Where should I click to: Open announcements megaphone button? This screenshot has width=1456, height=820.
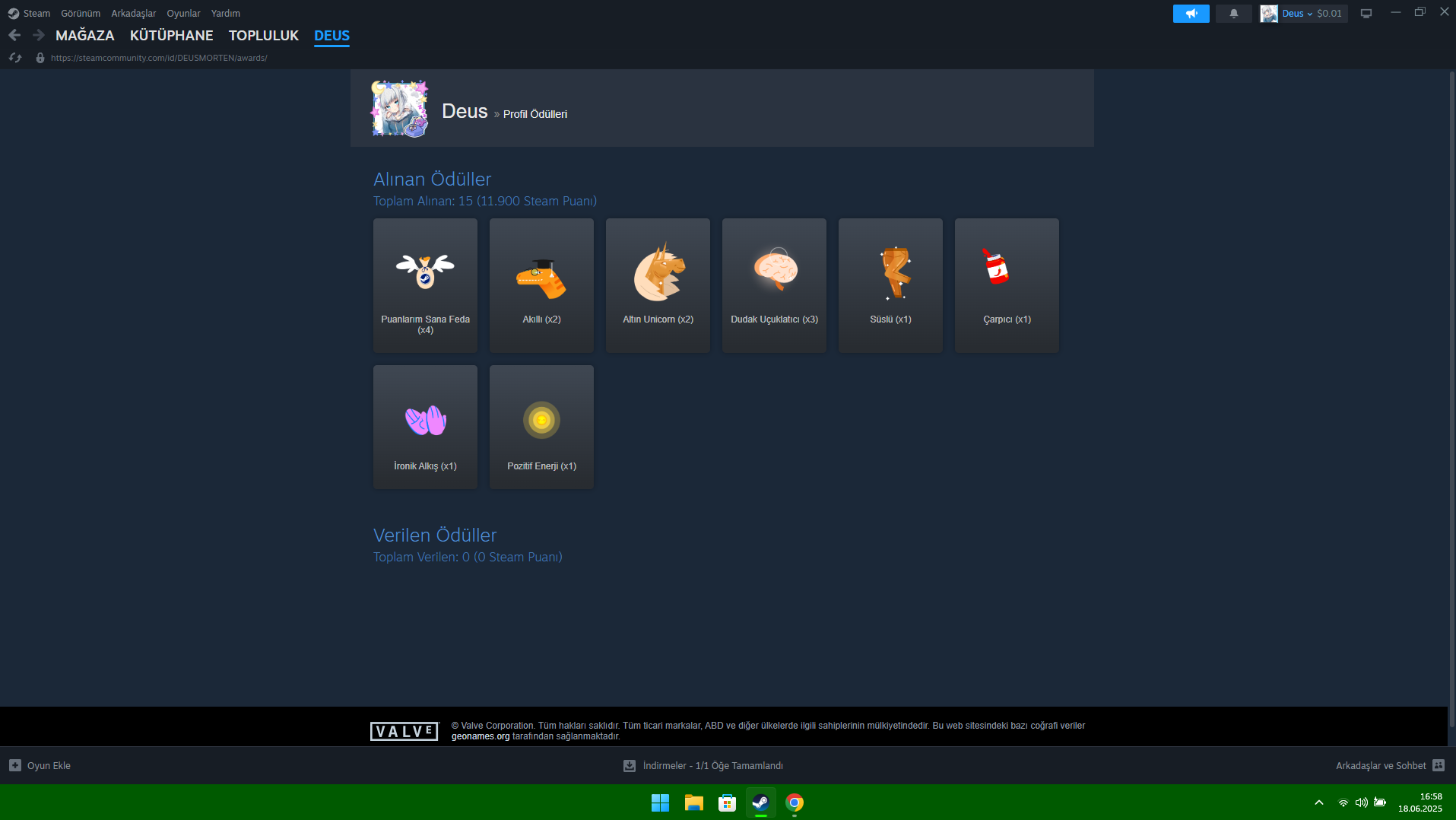pyautogui.click(x=1191, y=13)
